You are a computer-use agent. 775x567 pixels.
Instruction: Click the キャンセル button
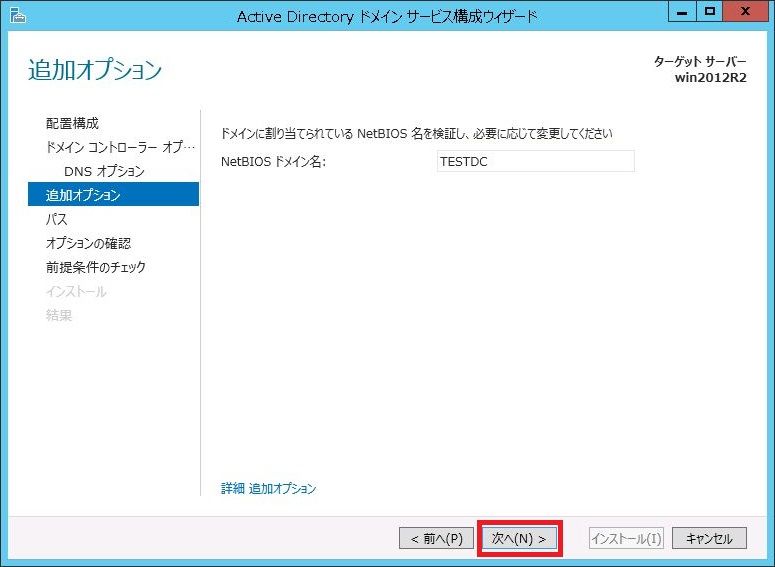(x=709, y=538)
